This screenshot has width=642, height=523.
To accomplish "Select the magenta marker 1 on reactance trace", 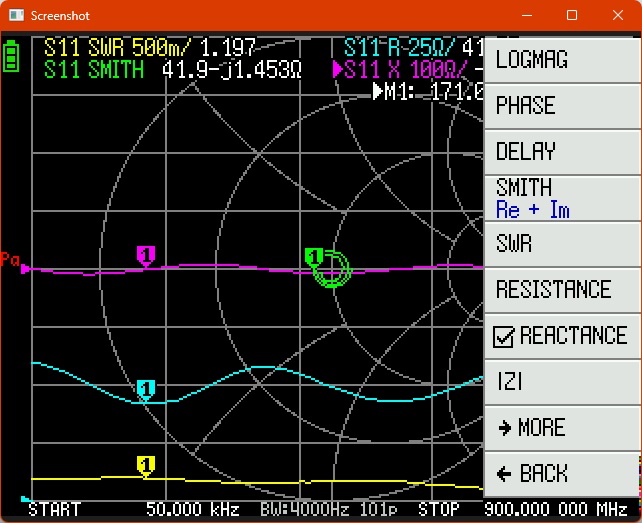I will [x=146, y=256].
